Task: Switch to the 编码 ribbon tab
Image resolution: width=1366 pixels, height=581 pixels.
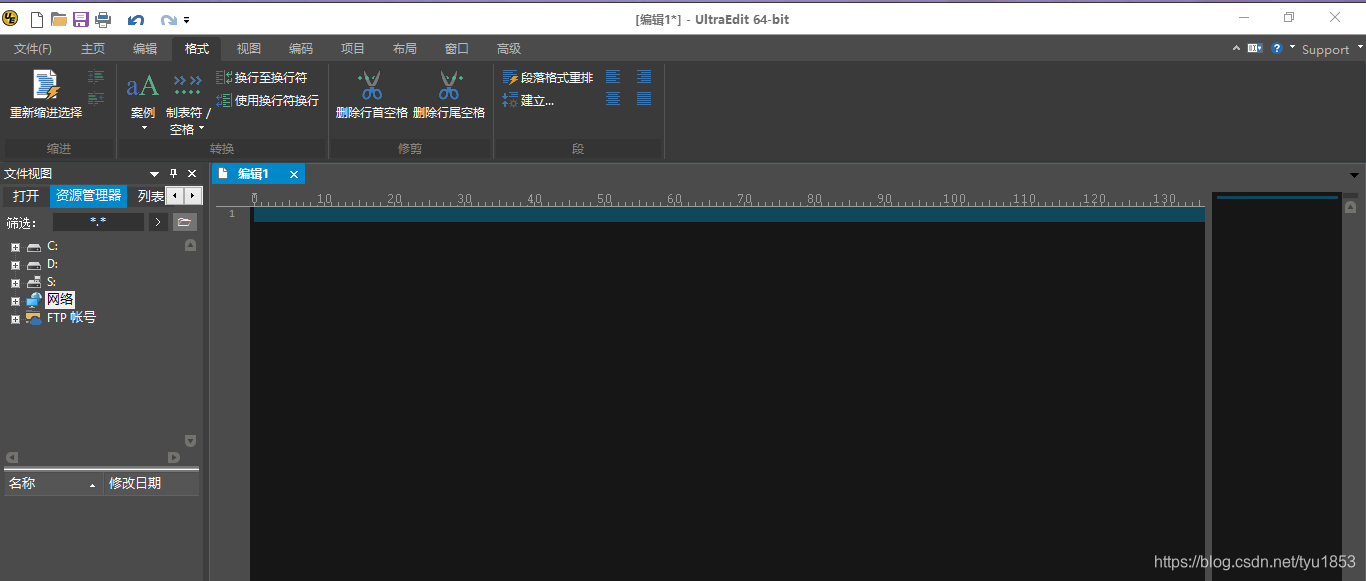Action: tap(301, 48)
